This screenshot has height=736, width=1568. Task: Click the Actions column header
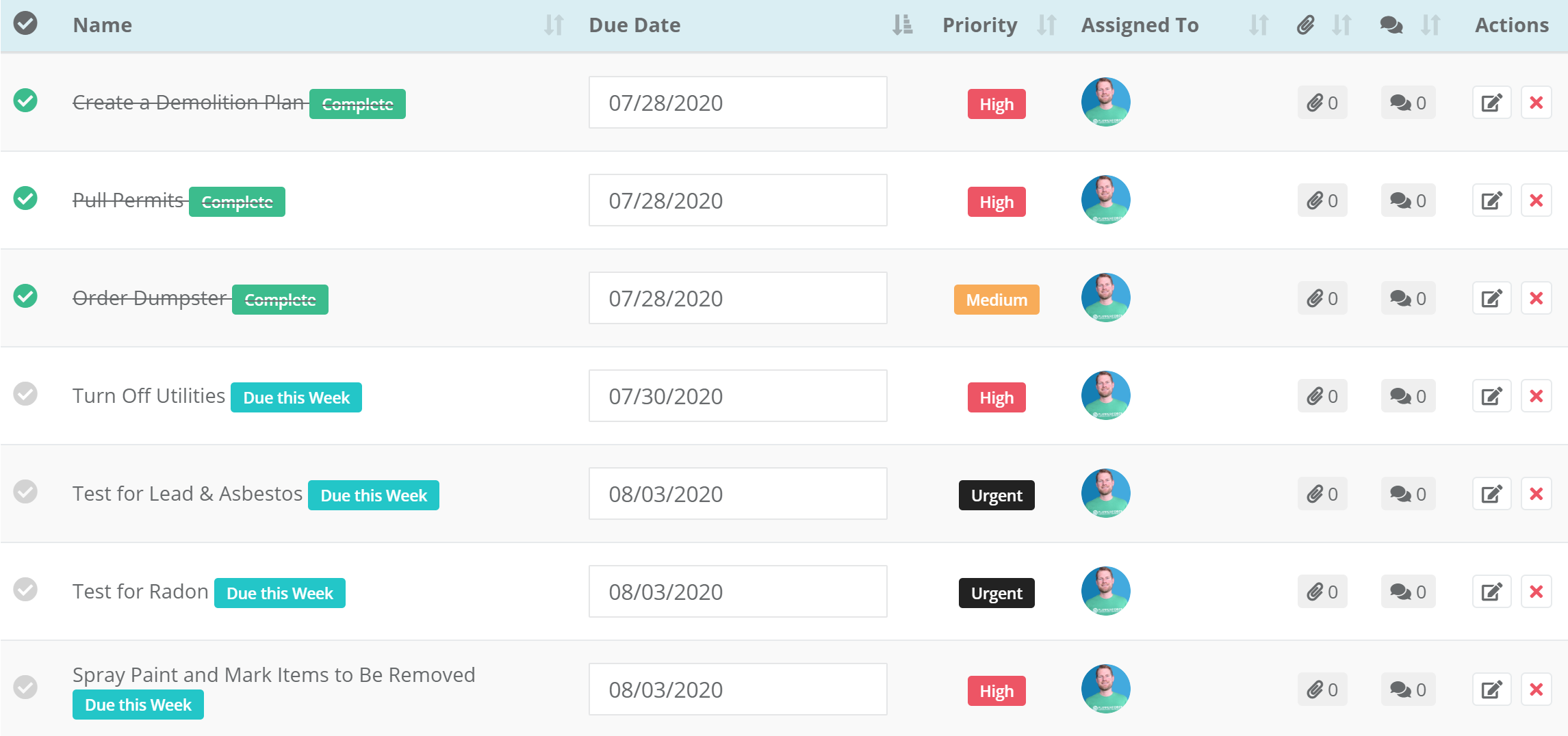[1511, 25]
